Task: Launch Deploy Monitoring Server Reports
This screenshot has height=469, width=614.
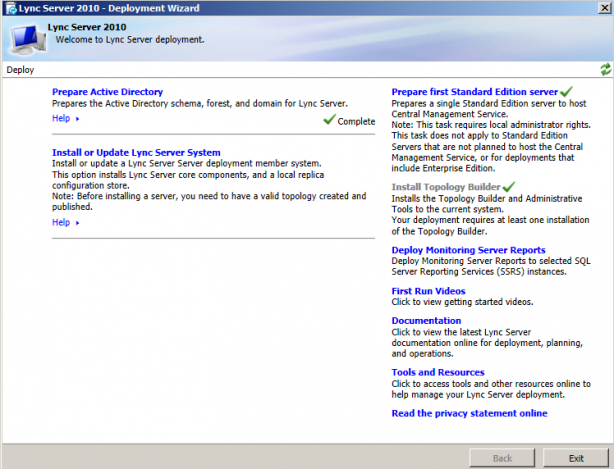Action: coord(468,250)
